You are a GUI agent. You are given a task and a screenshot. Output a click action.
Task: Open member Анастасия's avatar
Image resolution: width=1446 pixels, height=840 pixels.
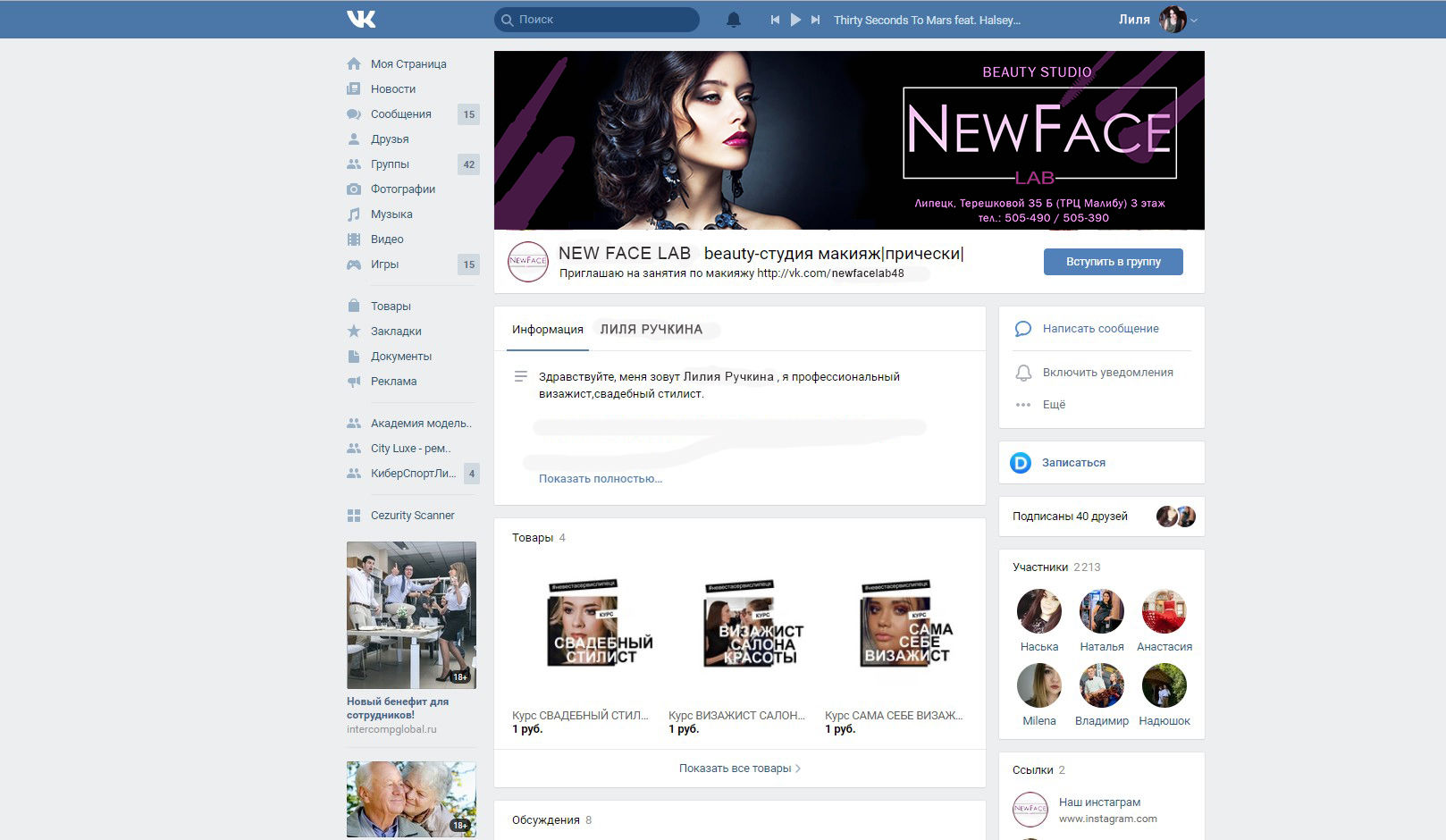[x=1164, y=611]
